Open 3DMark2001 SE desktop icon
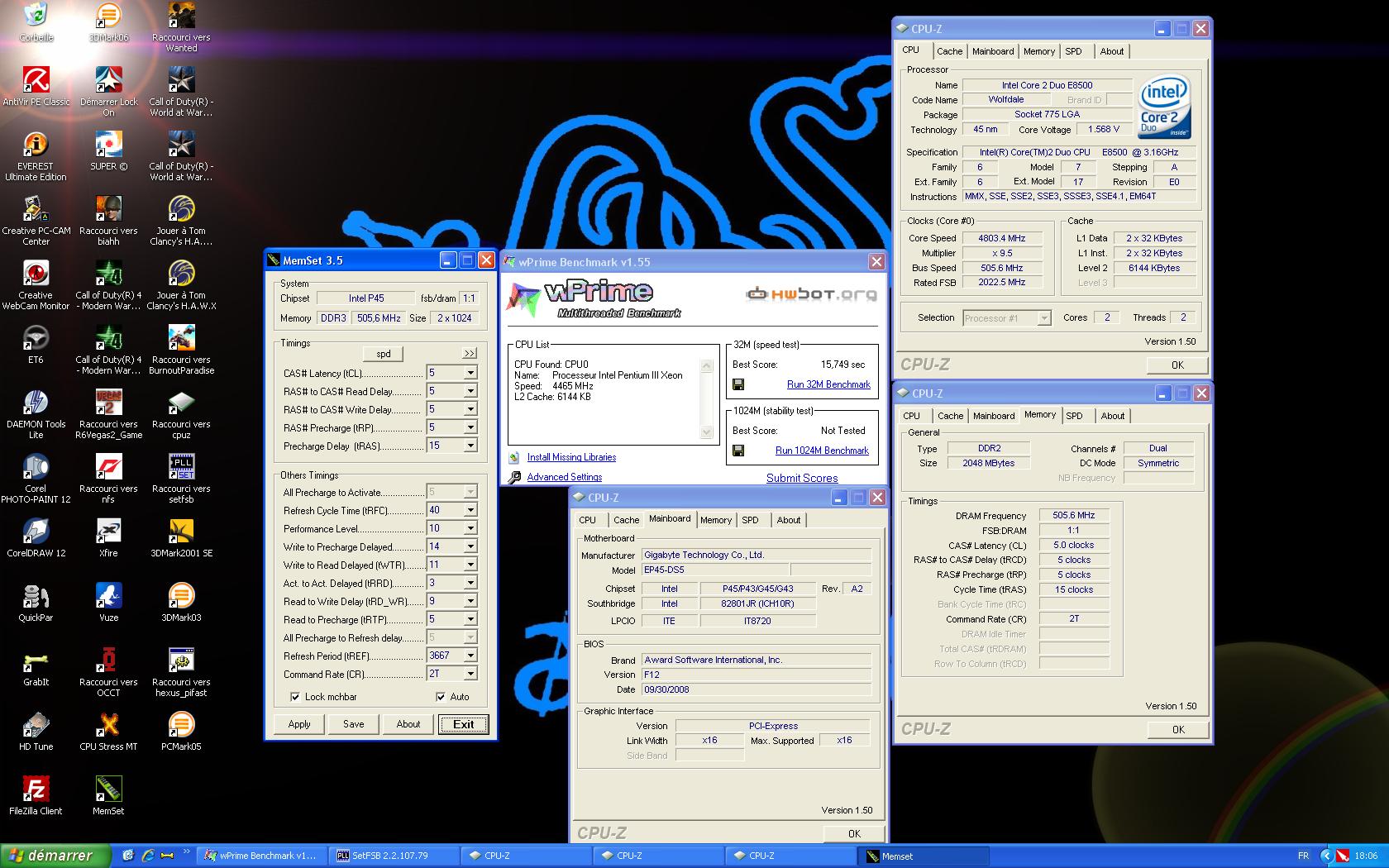The image size is (1389, 868). point(181,537)
